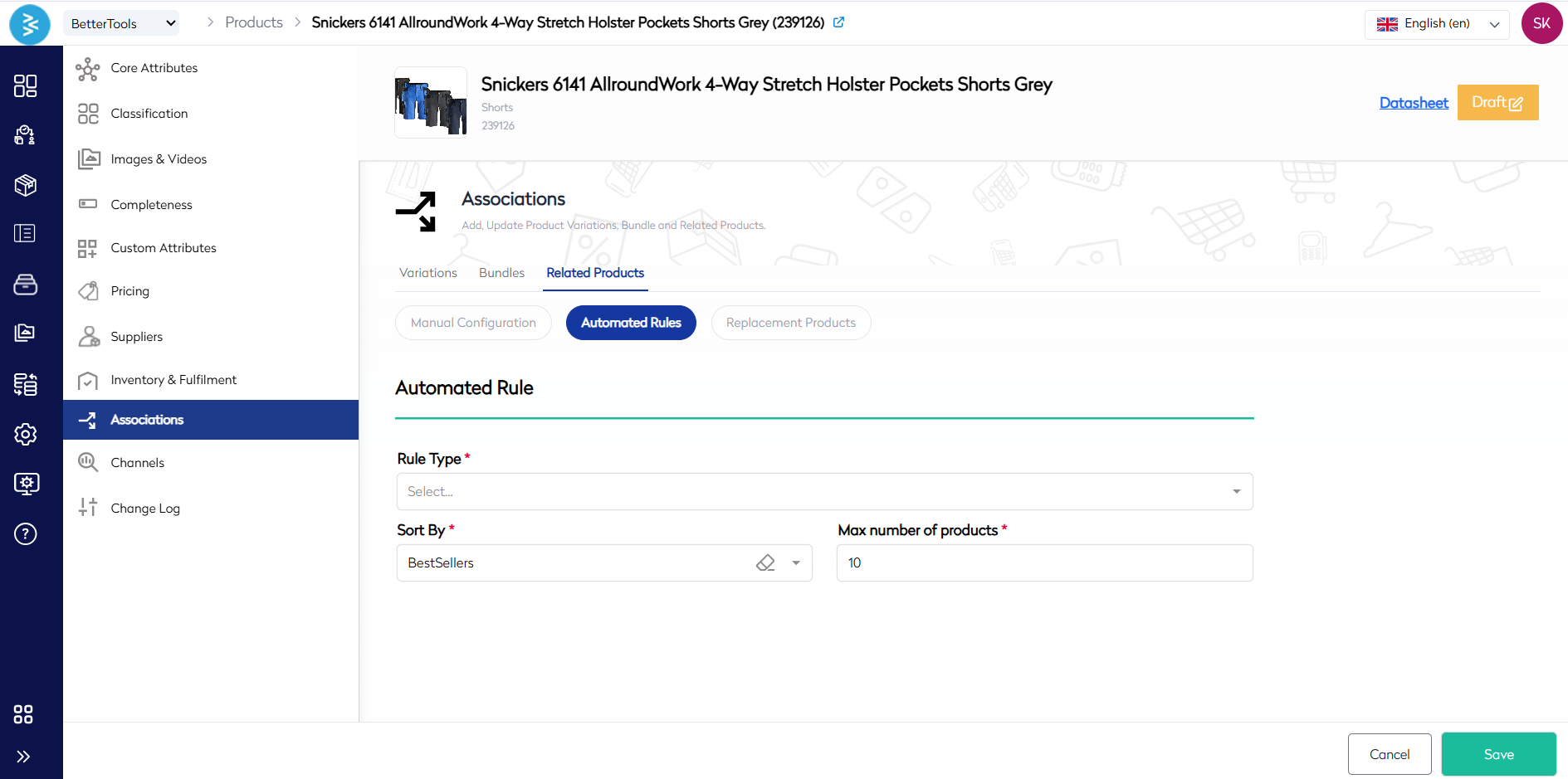
Task: Select the Replacement Products option
Action: (x=790, y=323)
